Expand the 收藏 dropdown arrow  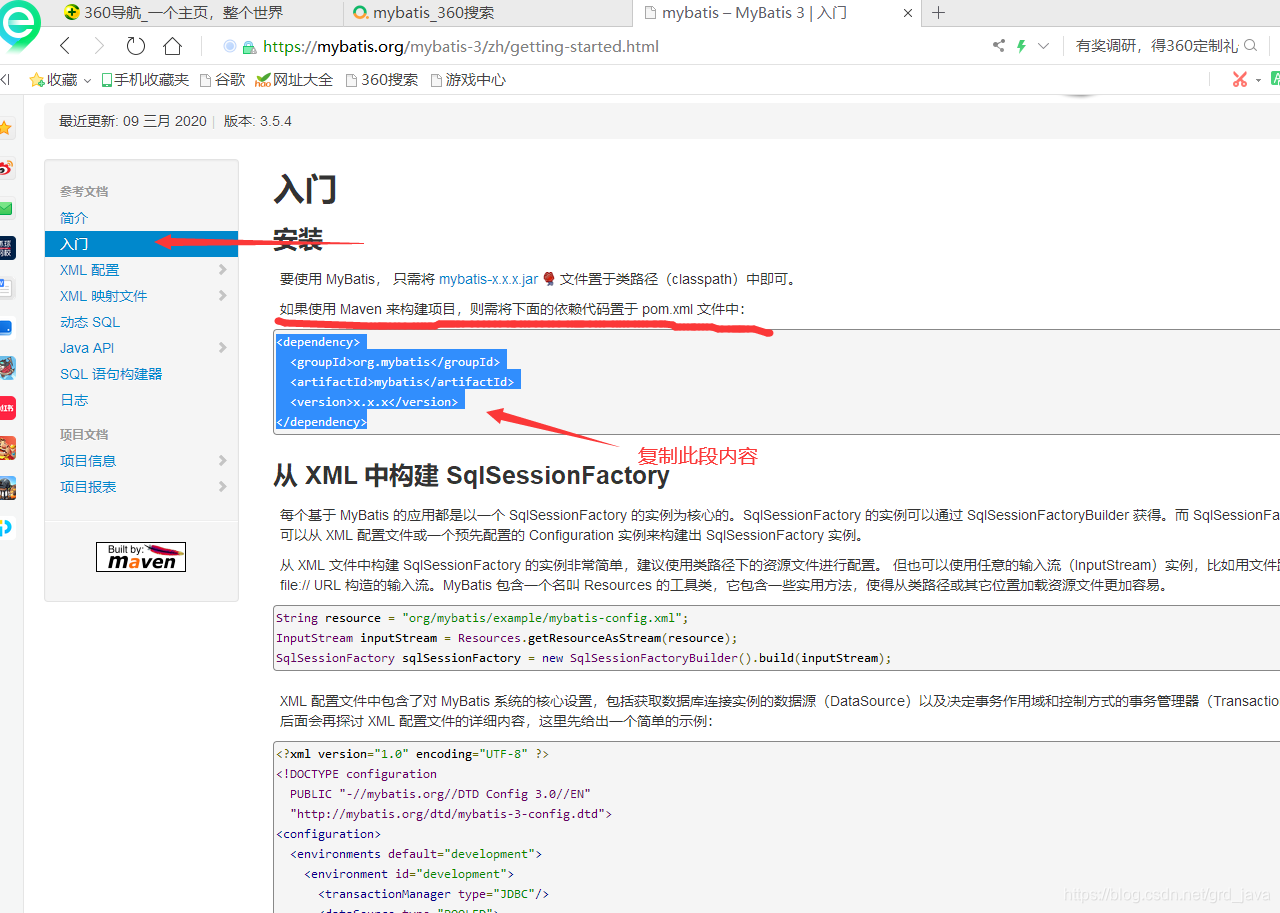(87, 80)
